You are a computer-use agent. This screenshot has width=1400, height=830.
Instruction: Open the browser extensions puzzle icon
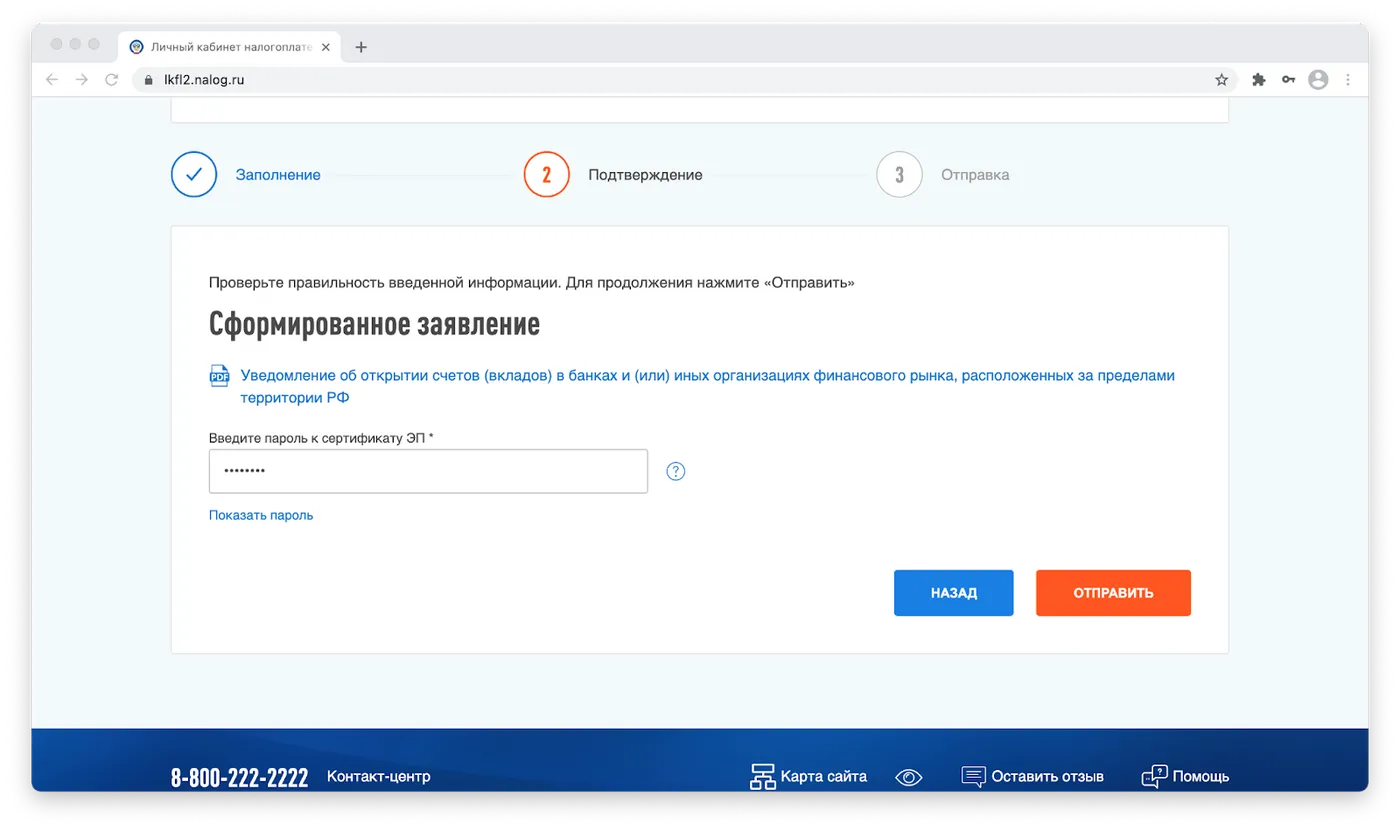click(1259, 80)
